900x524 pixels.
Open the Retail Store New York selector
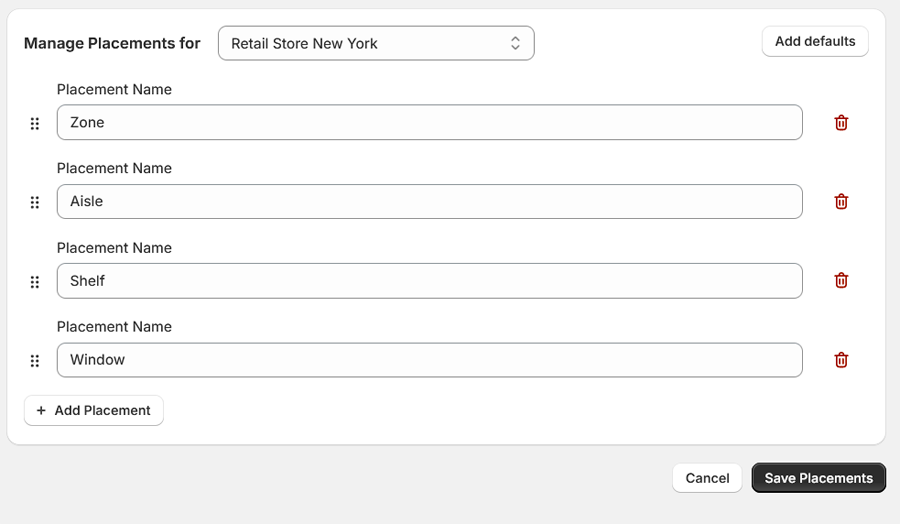pyautogui.click(x=376, y=43)
